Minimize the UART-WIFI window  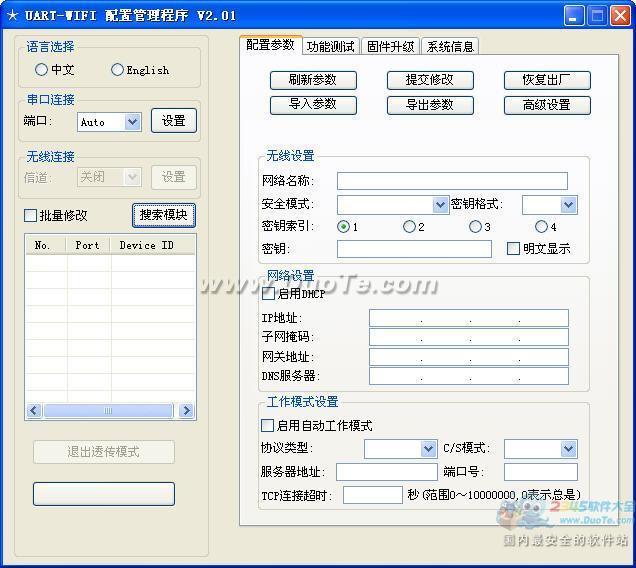click(574, 16)
